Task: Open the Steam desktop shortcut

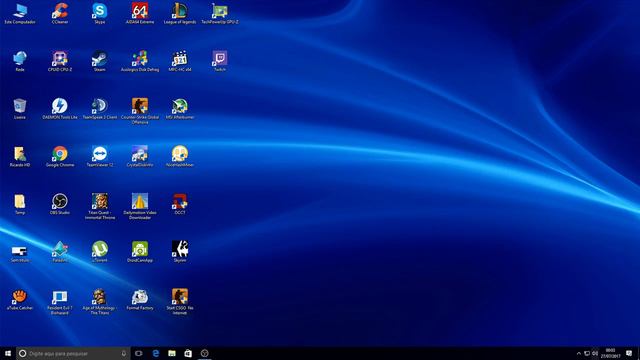Action: pyautogui.click(x=100, y=61)
